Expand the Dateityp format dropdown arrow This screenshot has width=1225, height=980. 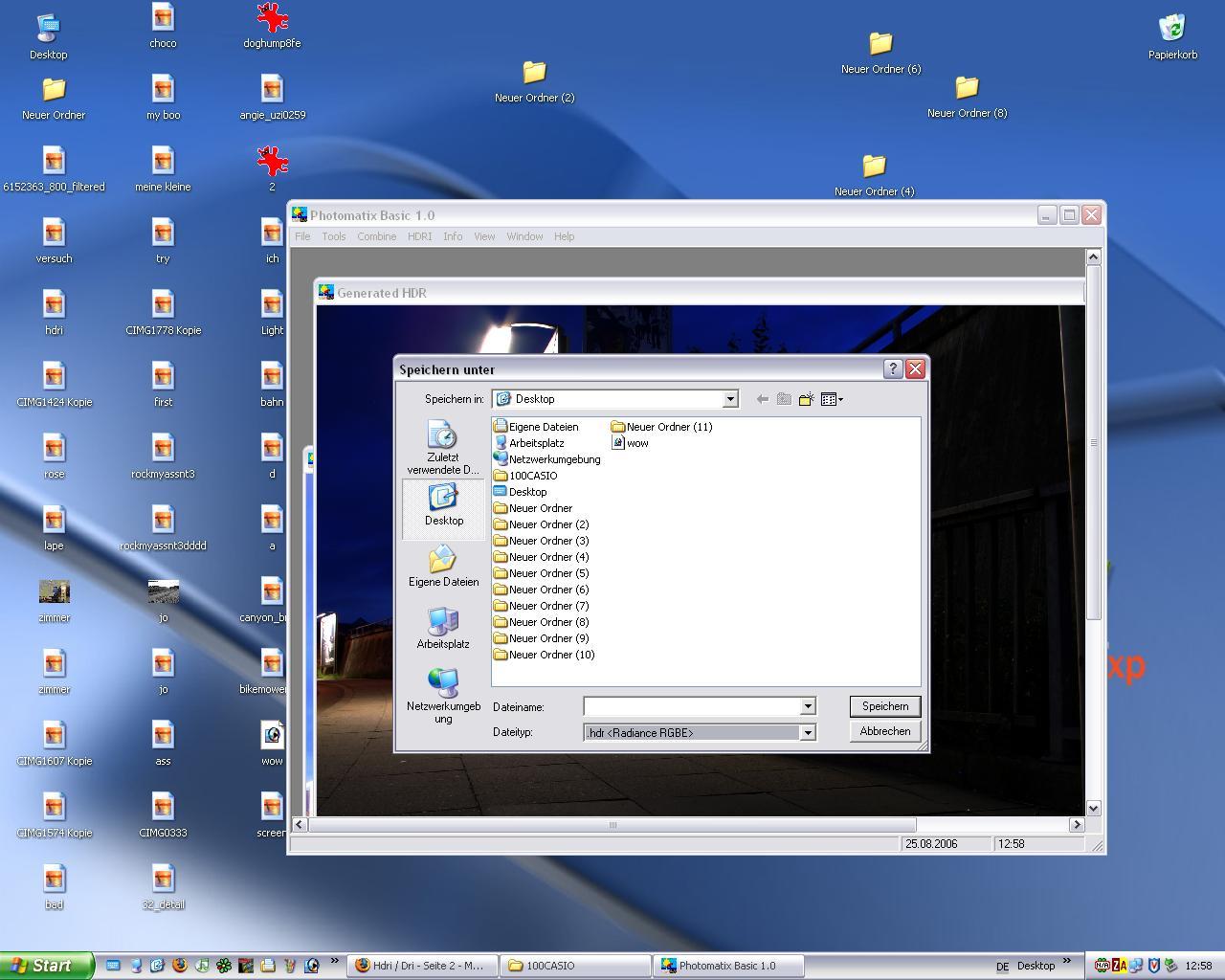coord(808,732)
